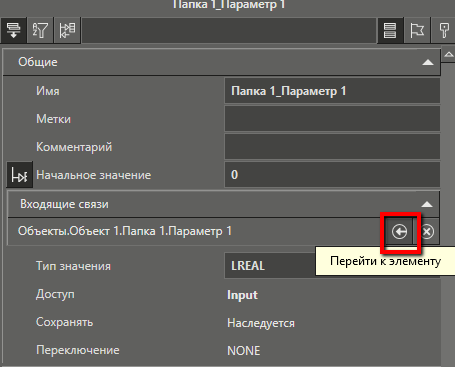Screen dimensions: 455x367
Task: Click the Наследуется value
Action: click(x=261, y=323)
